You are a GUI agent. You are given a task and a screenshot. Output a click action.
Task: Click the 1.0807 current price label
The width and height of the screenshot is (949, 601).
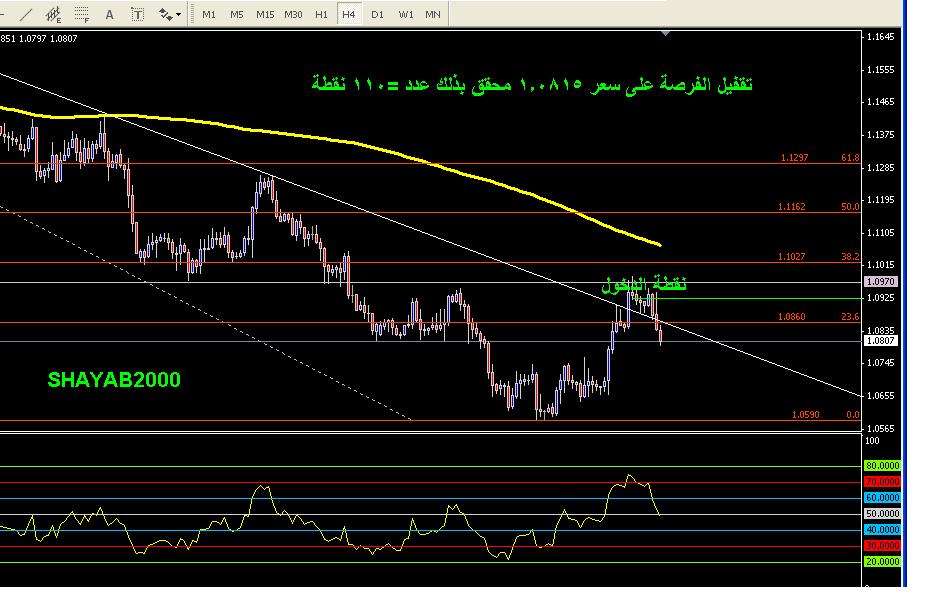(x=883, y=341)
